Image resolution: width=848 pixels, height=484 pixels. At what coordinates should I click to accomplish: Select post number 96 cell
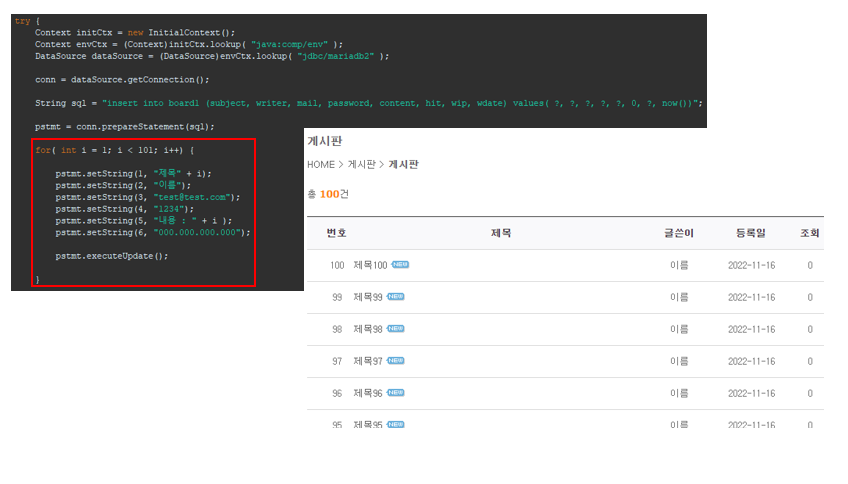[x=337, y=393]
